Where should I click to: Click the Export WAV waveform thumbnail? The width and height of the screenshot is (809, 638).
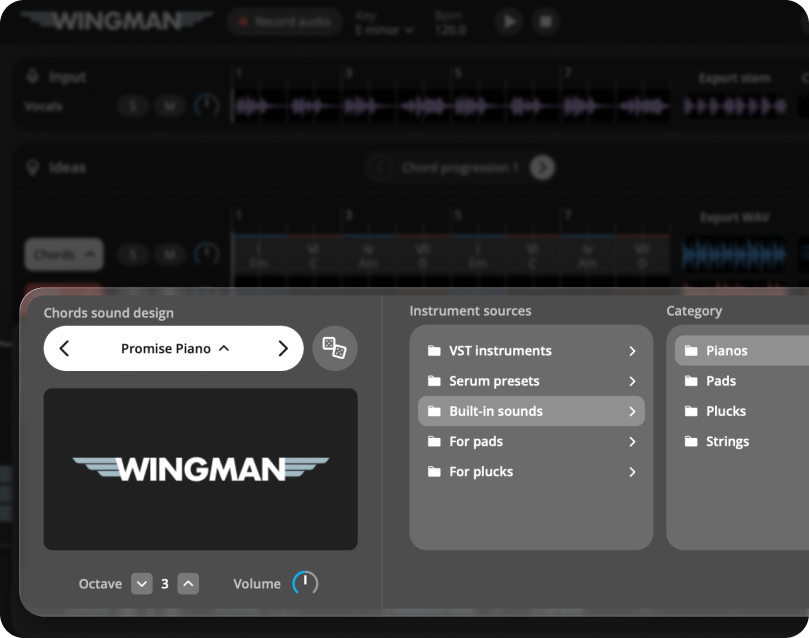734,255
